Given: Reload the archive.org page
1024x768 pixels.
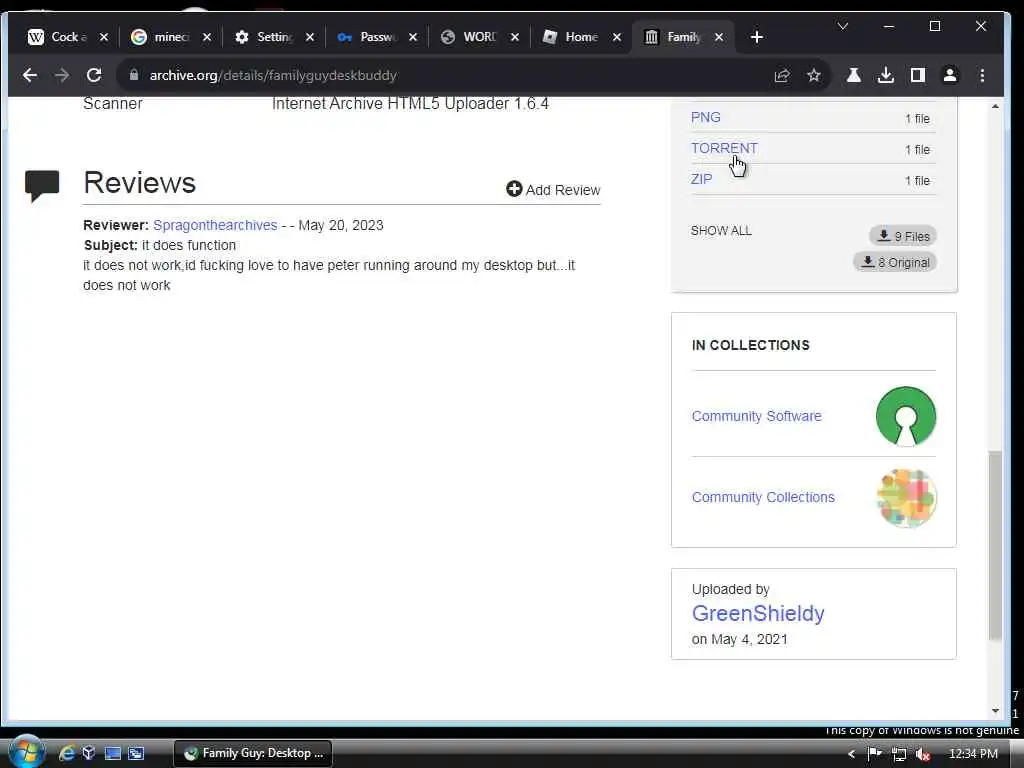Looking at the screenshot, I should click(94, 75).
